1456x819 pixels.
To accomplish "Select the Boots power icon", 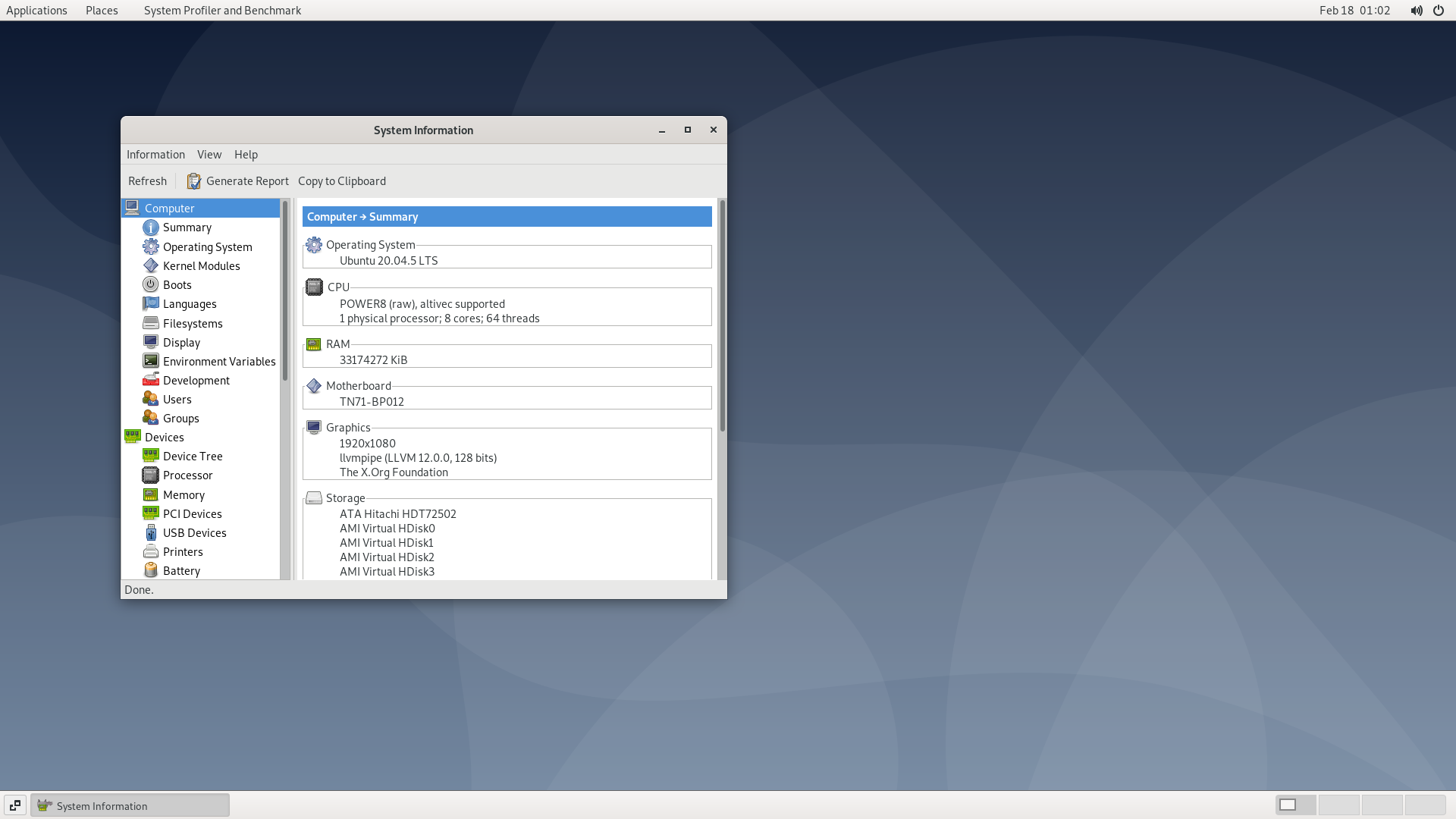I will click(x=151, y=285).
